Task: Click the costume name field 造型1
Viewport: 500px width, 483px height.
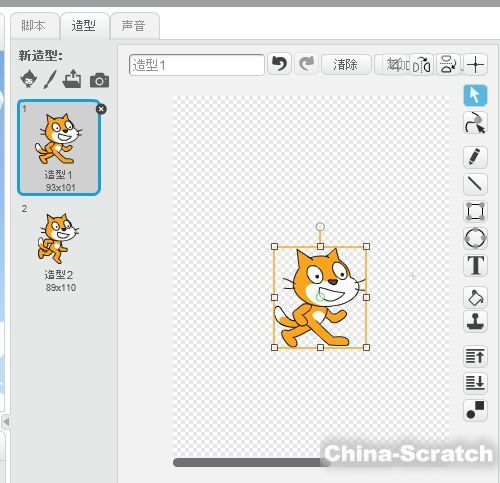Action: pos(197,65)
